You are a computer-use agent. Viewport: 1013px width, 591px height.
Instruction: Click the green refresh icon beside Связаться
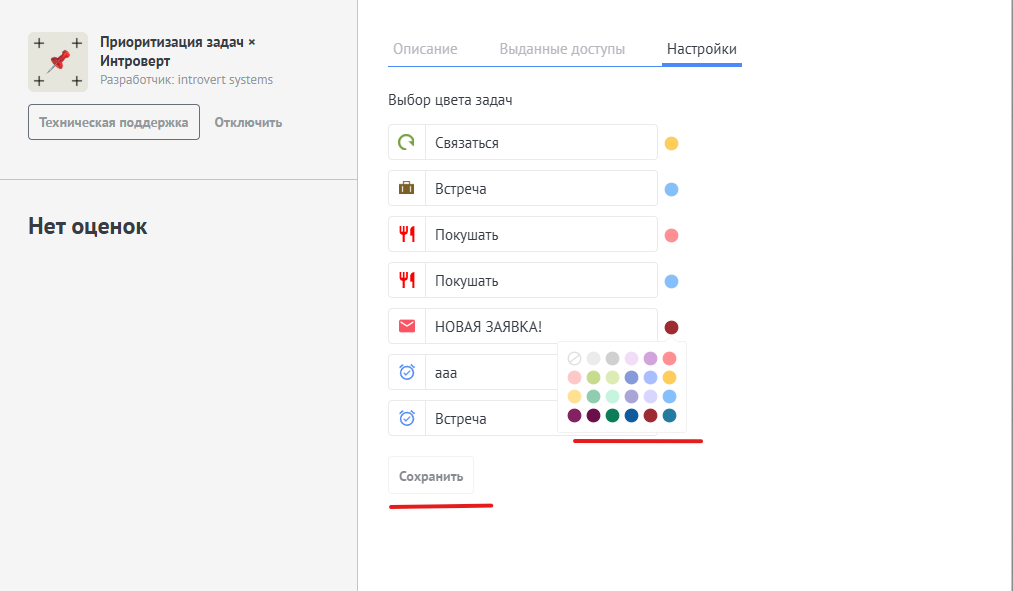pos(406,142)
